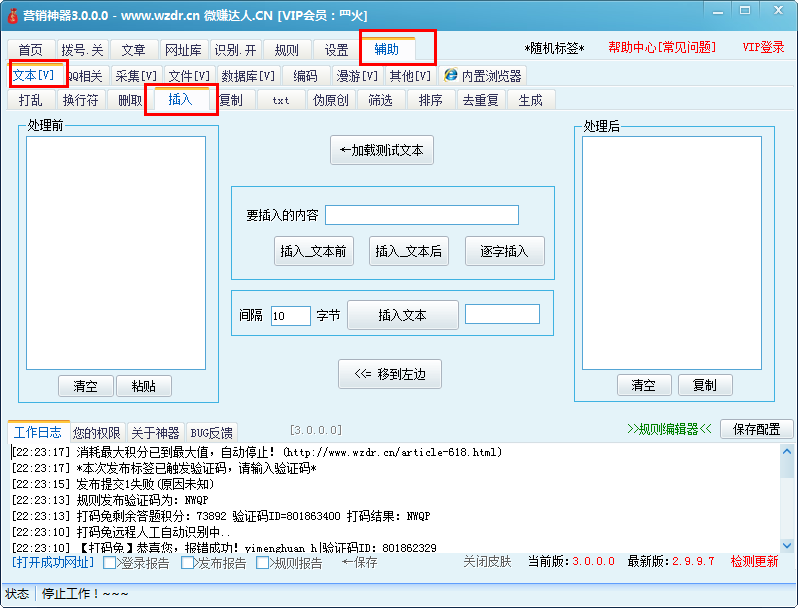This screenshot has height=608, width=798.
Task: Switch to the 打乱 text tool tab
Action: coord(31,100)
